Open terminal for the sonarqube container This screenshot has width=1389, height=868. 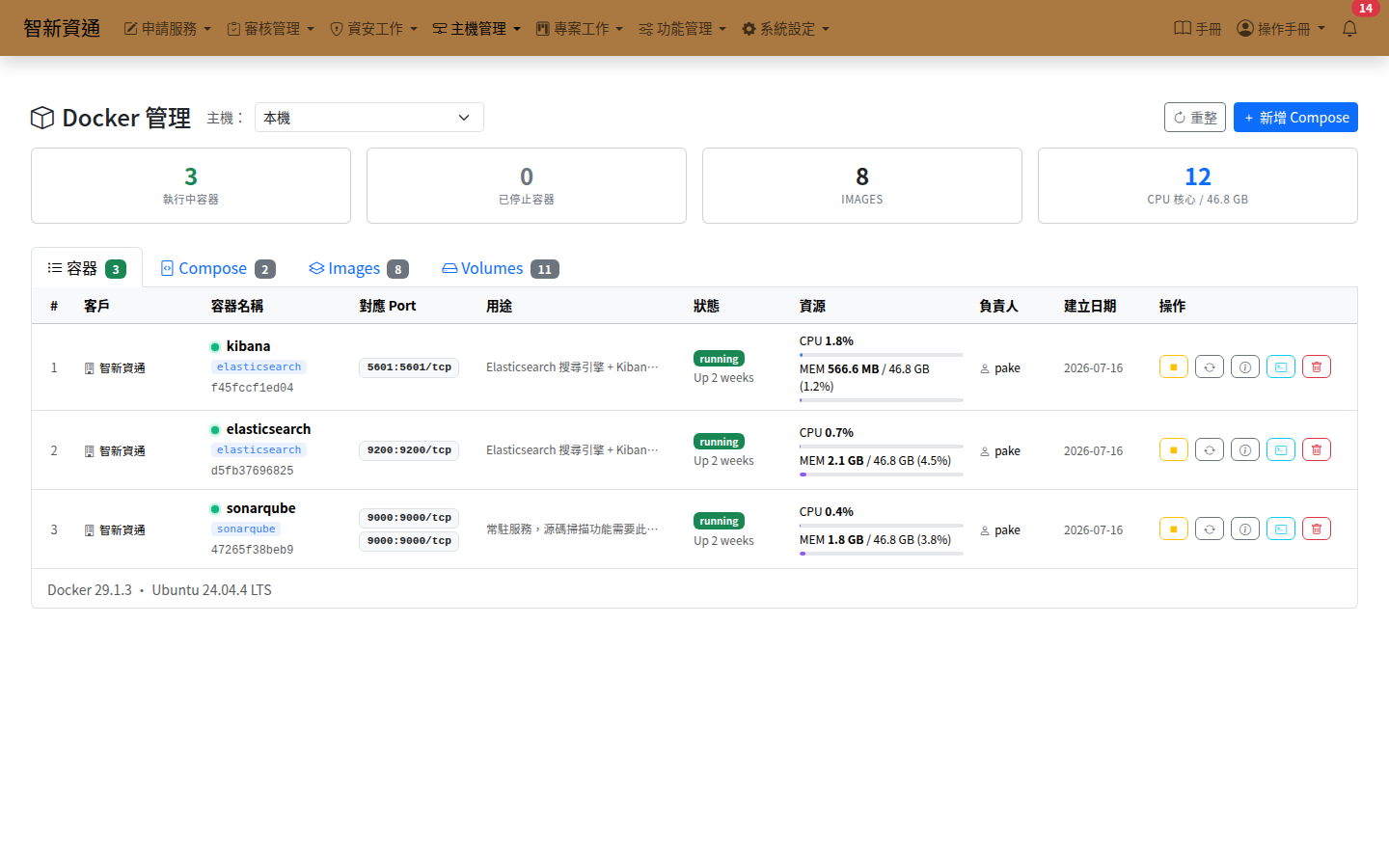point(1281,529)
